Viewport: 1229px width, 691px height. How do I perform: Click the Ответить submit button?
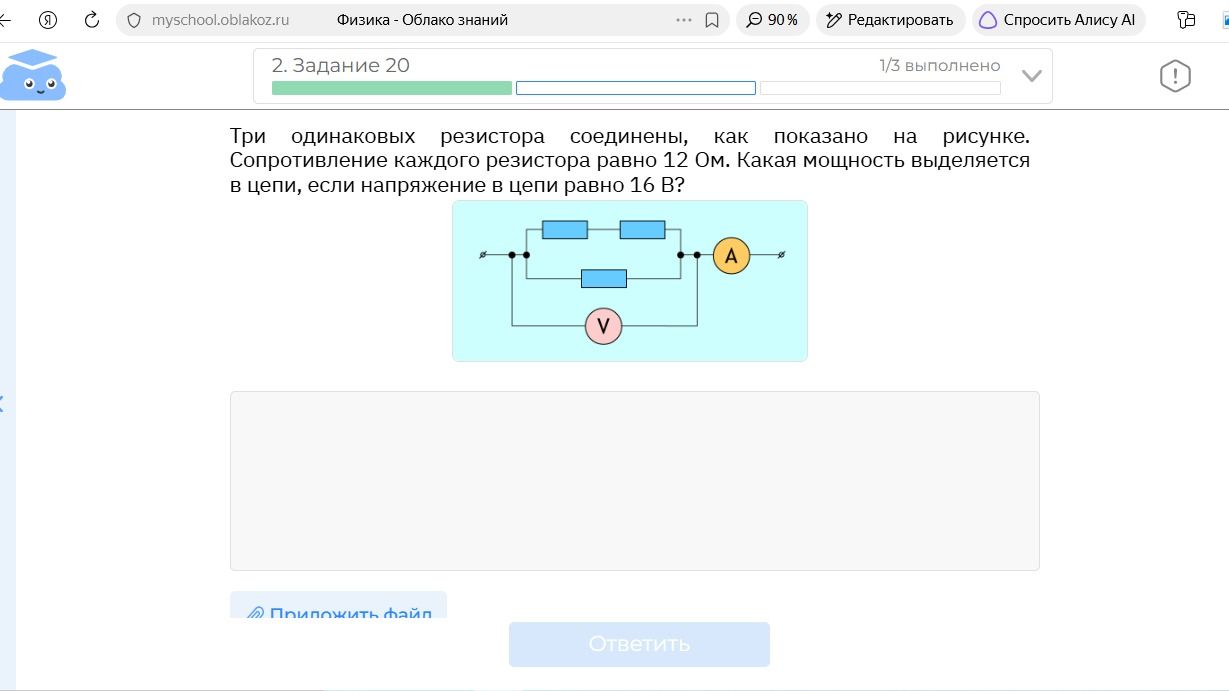click(639, 644)
